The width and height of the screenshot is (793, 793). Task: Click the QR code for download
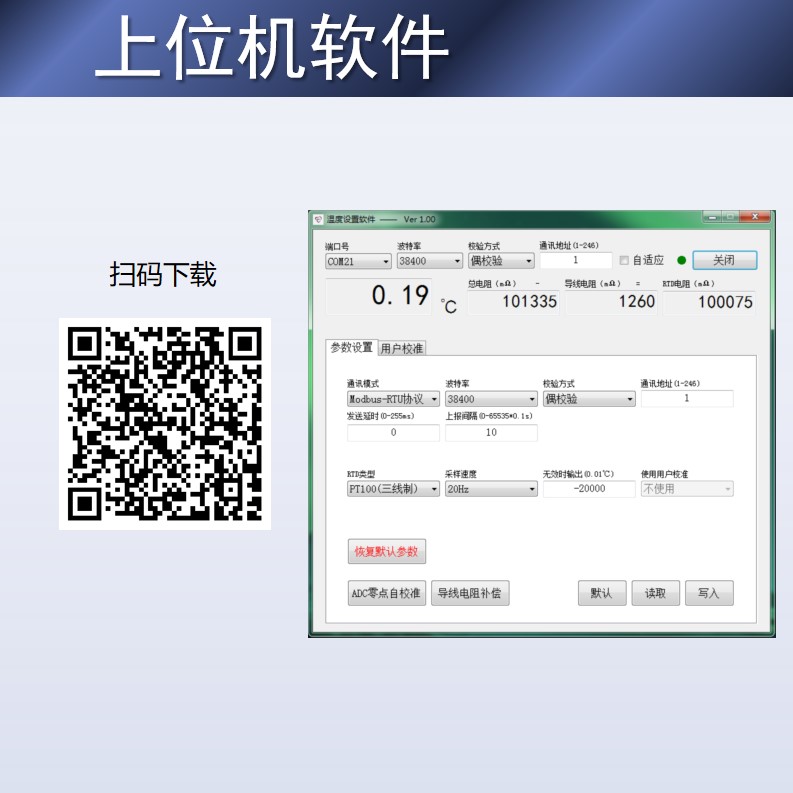click(x=165, y=424)
